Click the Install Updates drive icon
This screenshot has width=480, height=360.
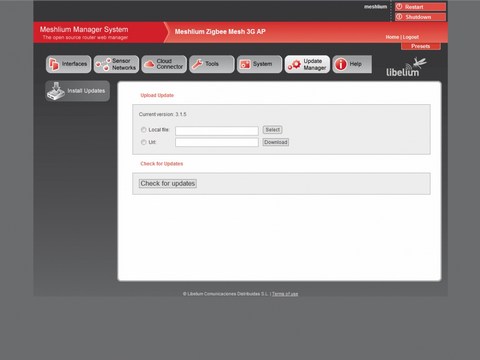click(x=56, y=91)
